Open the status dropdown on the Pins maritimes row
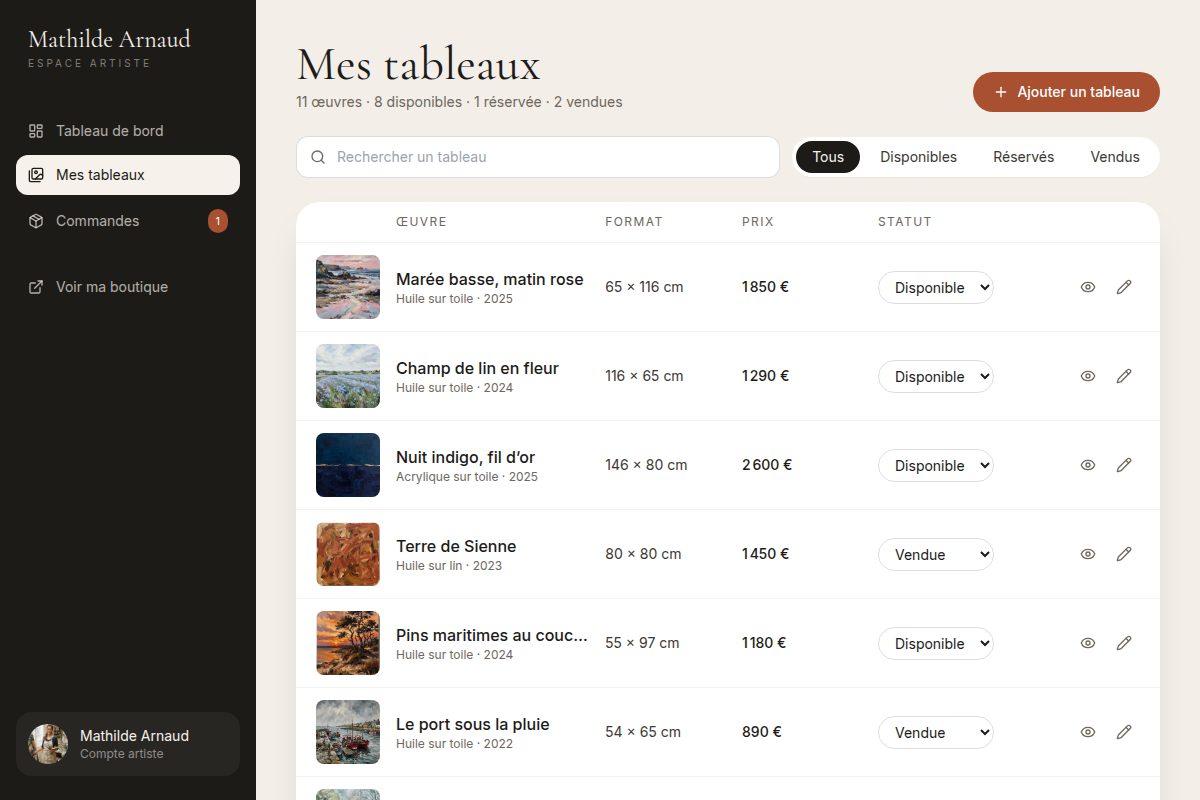The image size is (1200, 800). (x=936, y=644)
